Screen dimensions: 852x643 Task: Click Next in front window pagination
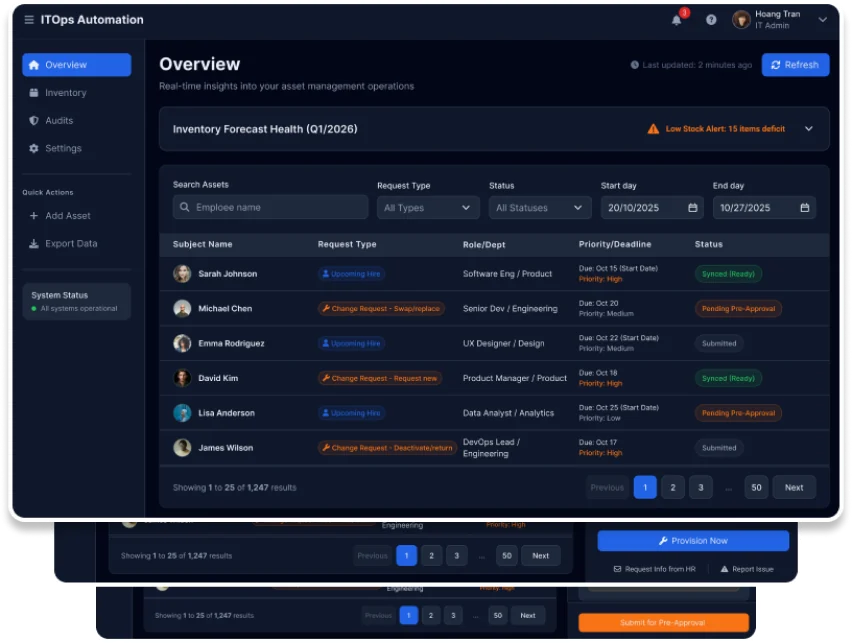point(794,487)
